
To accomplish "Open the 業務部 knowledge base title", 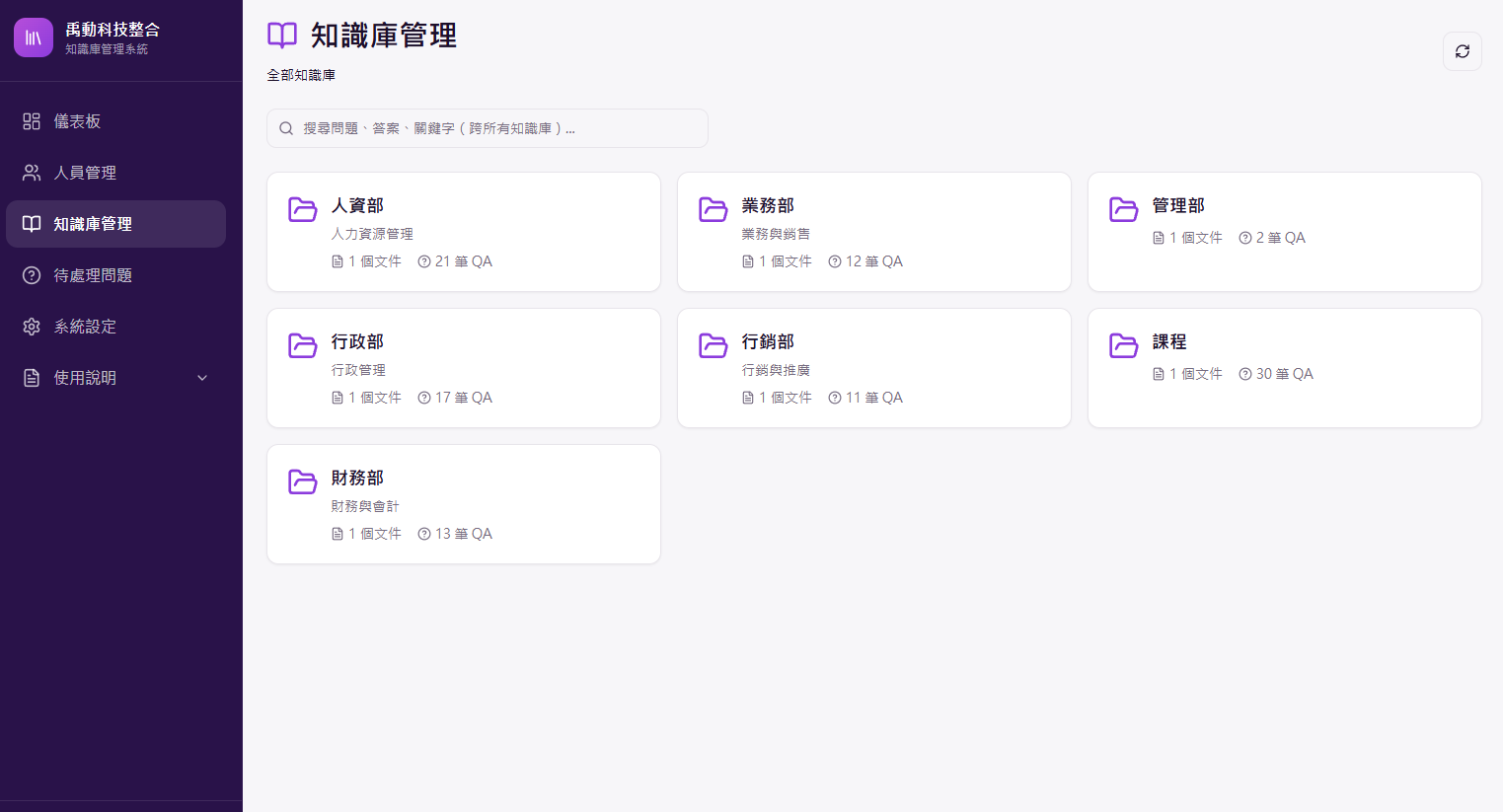I will tap(768, 205).
